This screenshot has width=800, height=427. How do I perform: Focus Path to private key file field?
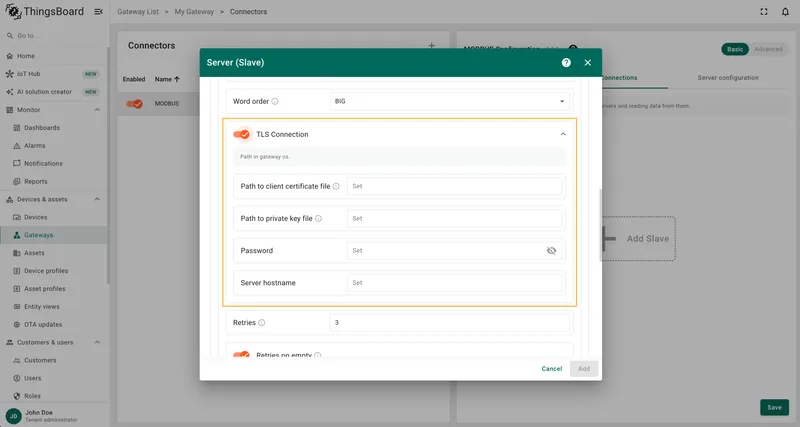(x=455, y=218)
